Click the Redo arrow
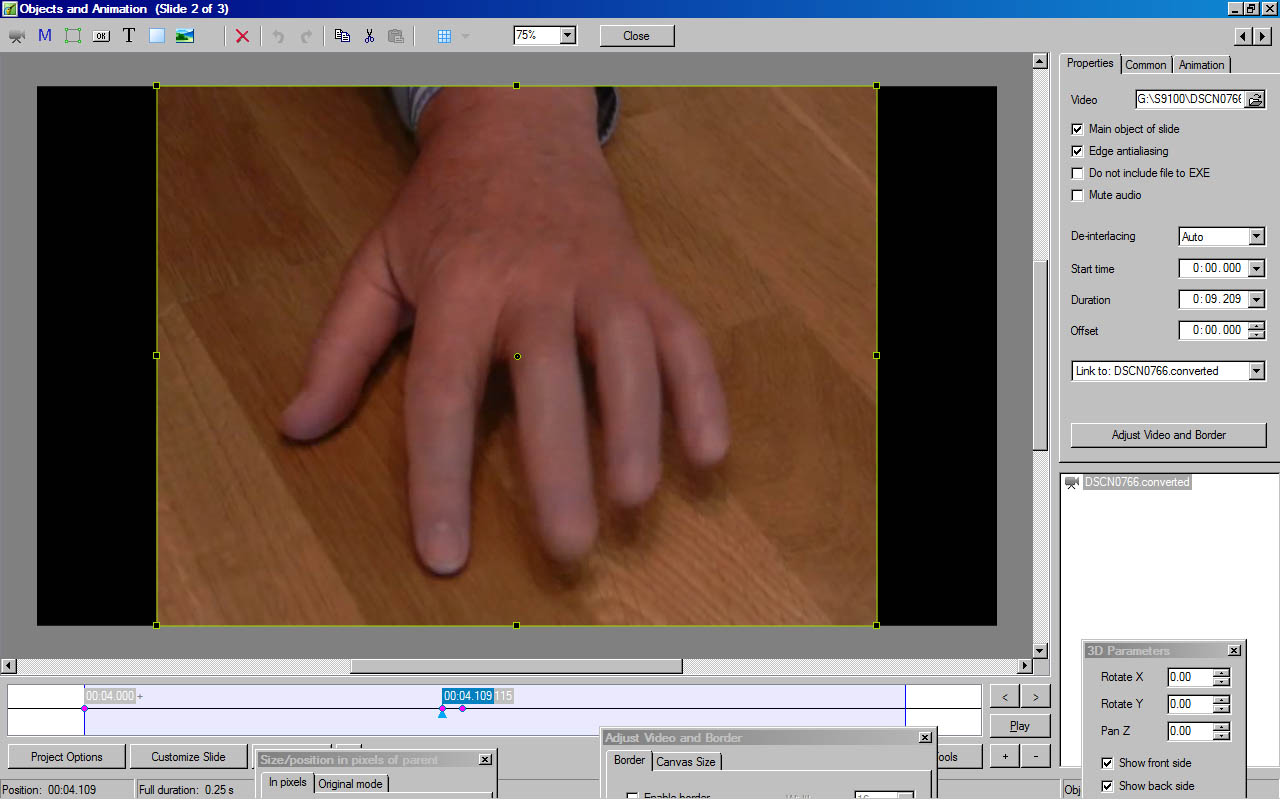The width and height of the screenshot is (1280, 800). point(306,36)
